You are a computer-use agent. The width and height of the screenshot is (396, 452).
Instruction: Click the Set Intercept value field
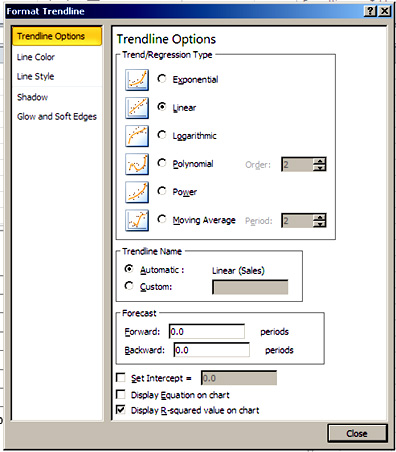click(x=239, y=378)
